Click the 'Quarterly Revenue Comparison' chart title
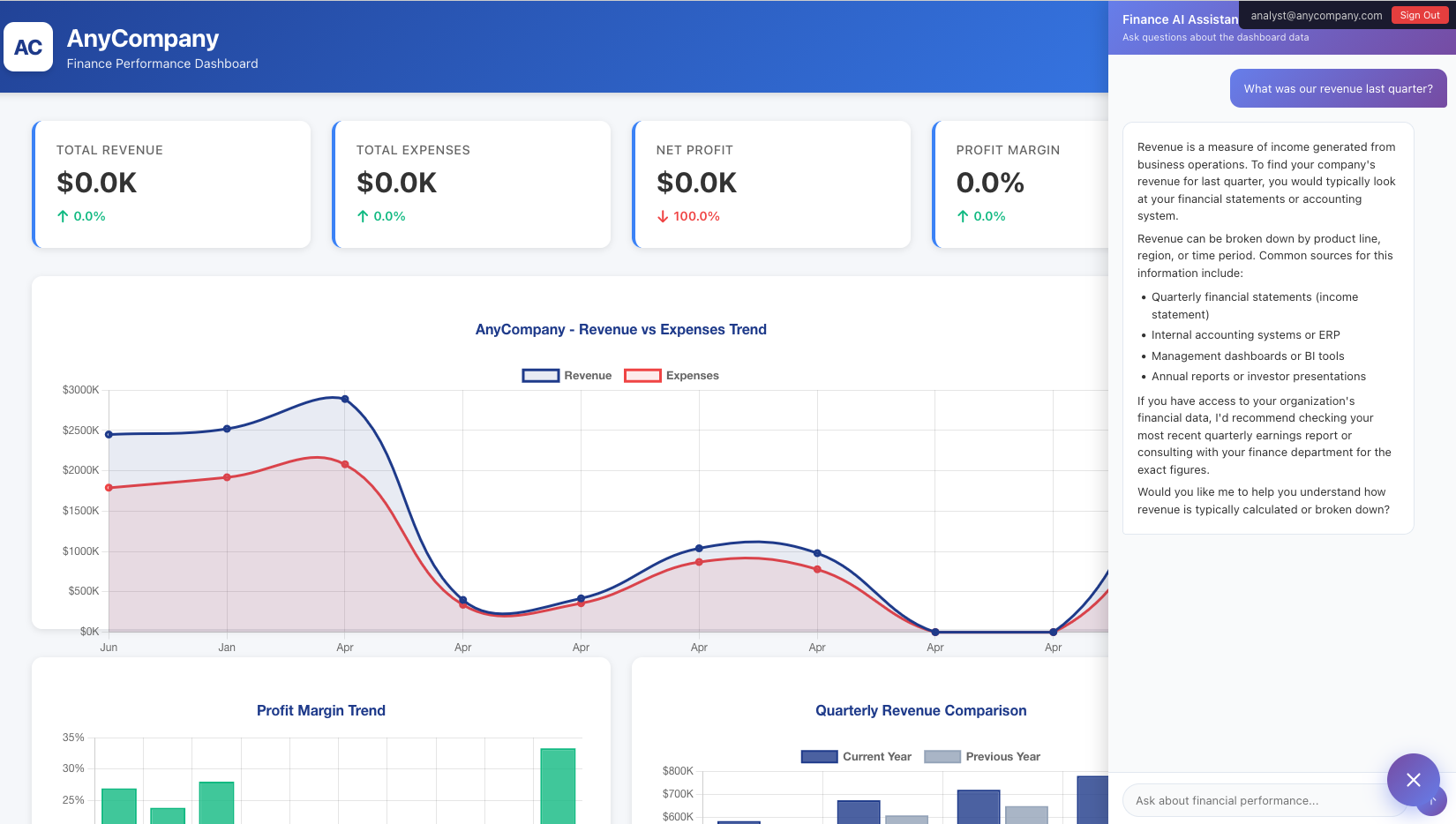The width and height of the screenshot is (1456, 824). 921,710
